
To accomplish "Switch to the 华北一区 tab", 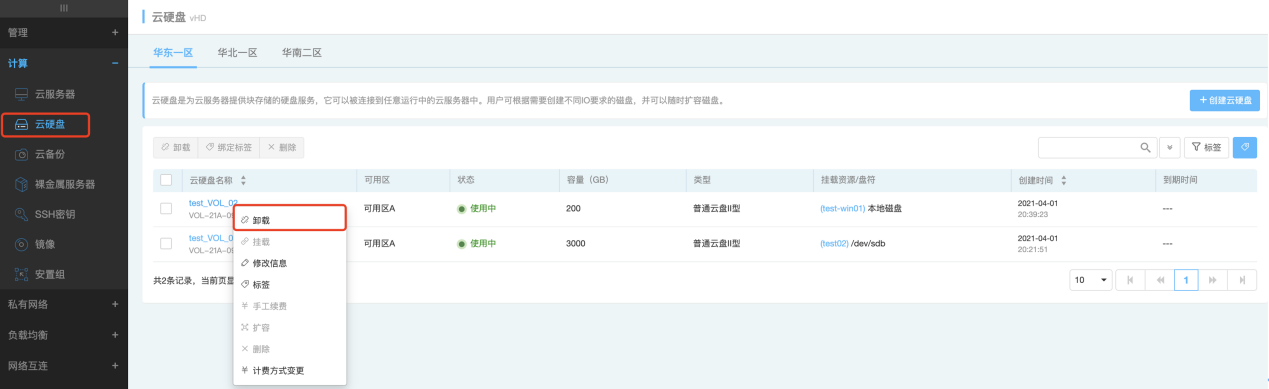I will 238,52.
